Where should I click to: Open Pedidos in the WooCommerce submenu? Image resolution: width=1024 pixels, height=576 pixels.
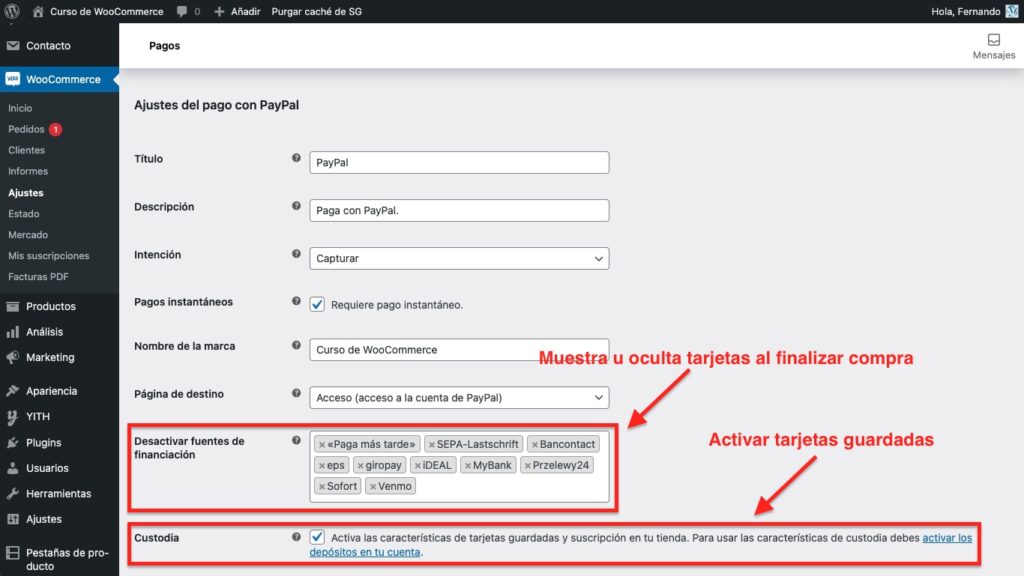coord(26,129)
